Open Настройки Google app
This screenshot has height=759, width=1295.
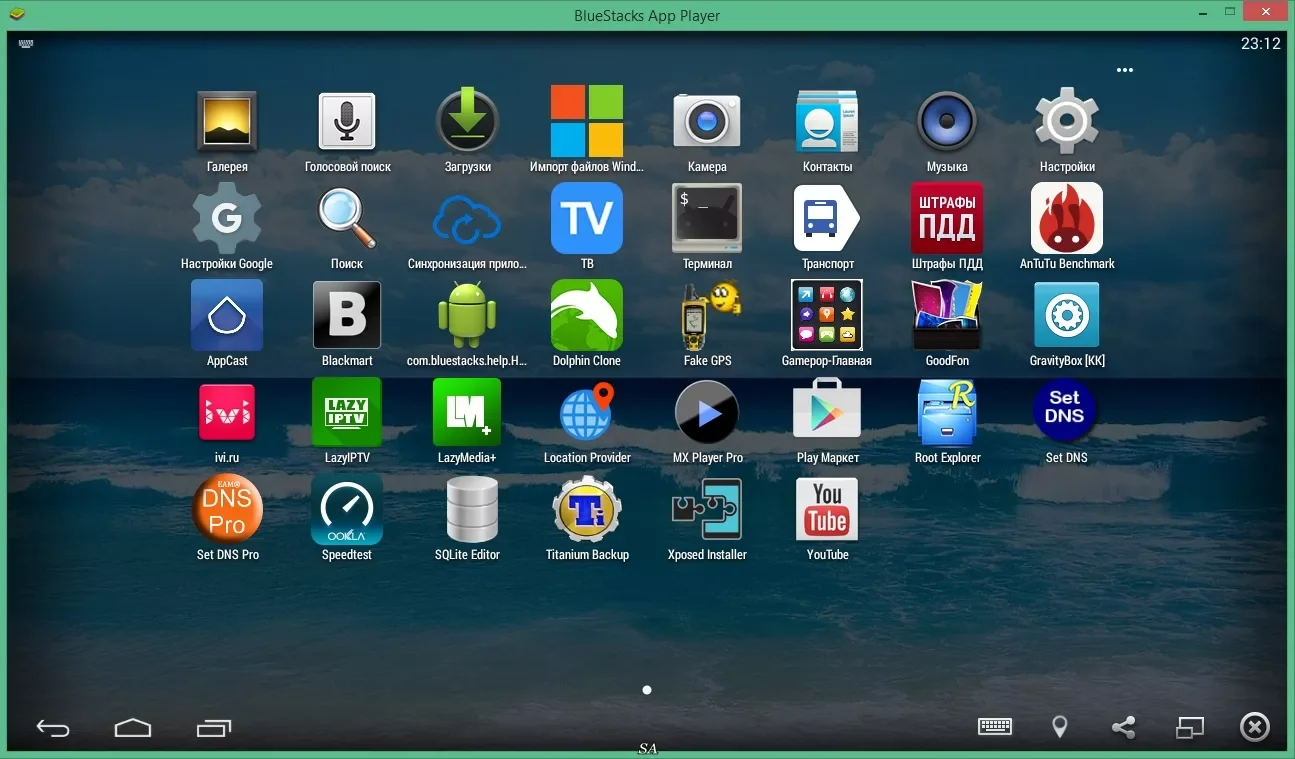227,218
